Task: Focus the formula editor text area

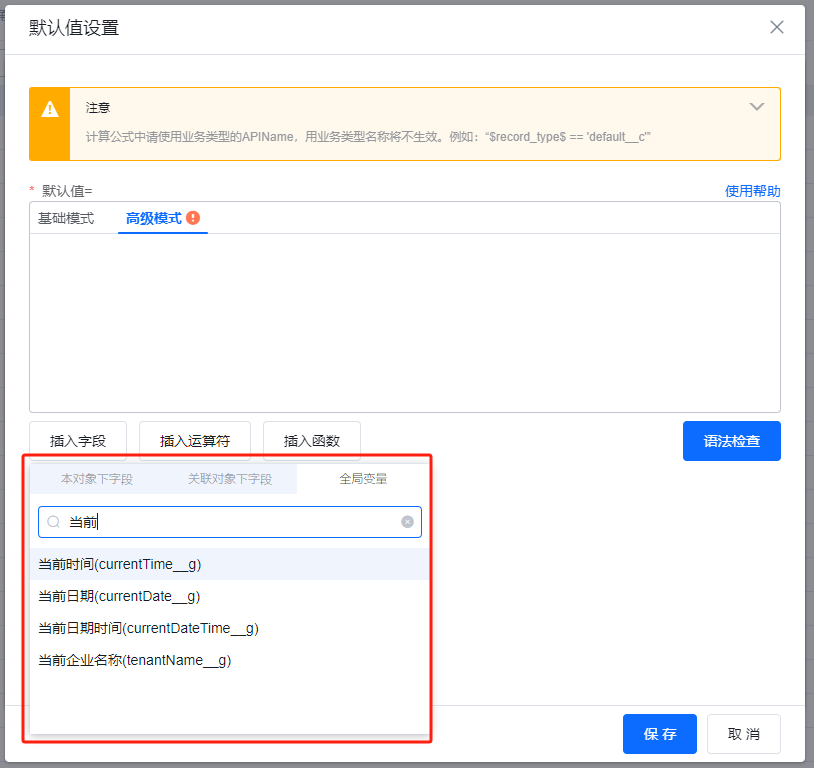Action: pos(405,322)
